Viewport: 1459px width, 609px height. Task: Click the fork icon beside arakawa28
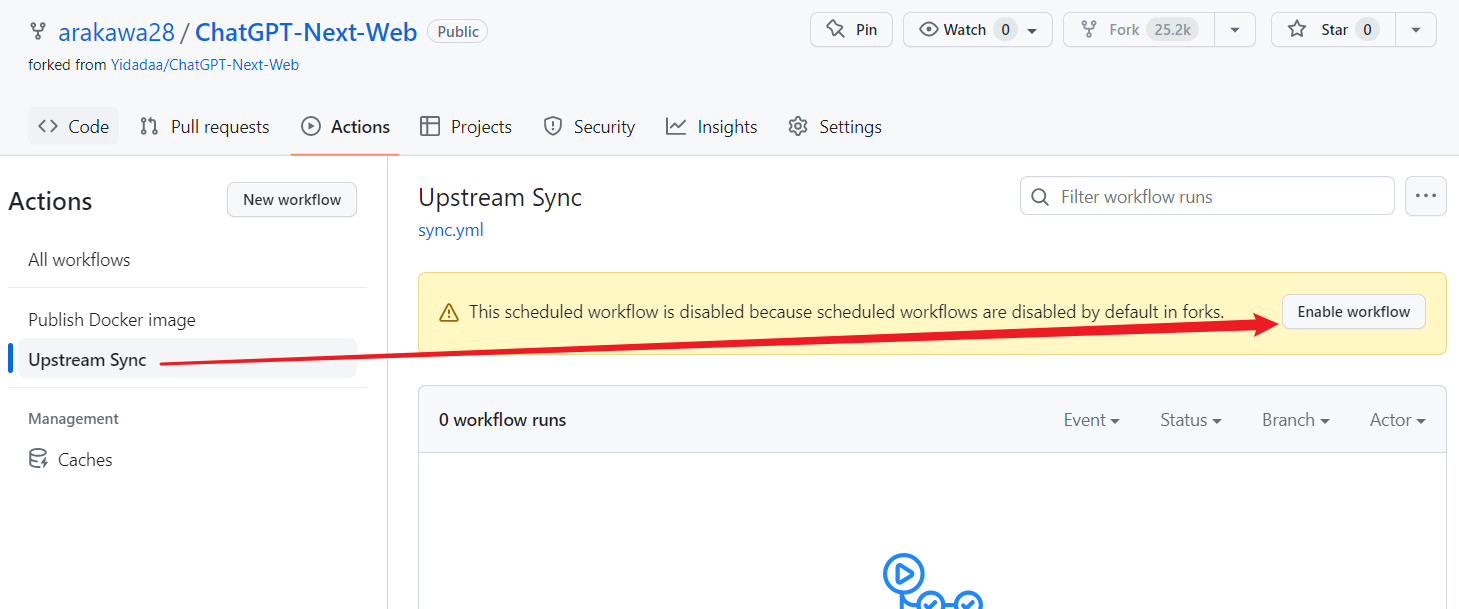pyautogui.click(x=38, y=31)
